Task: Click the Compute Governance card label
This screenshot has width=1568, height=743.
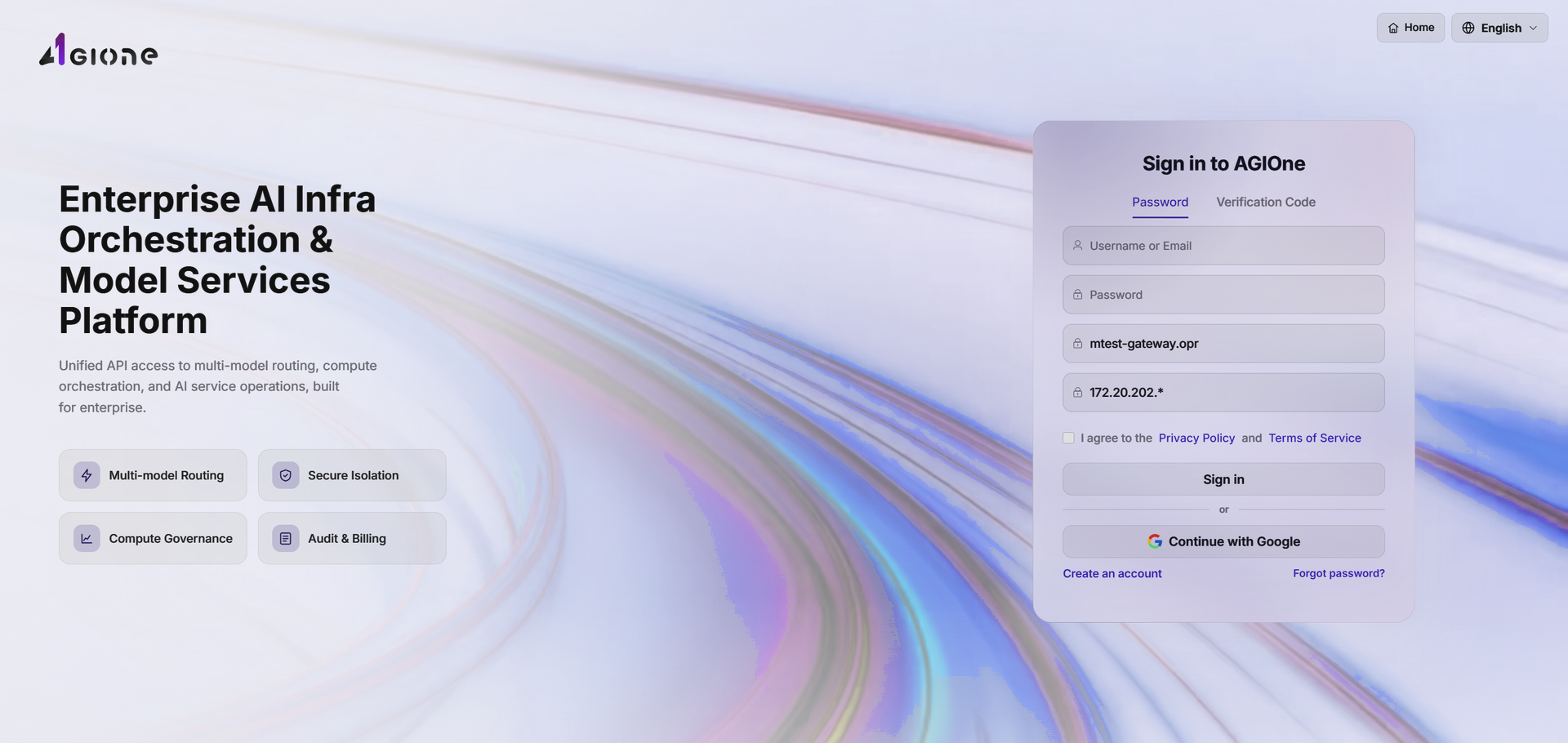Action: pyautogui.click(x=171, y=538)
